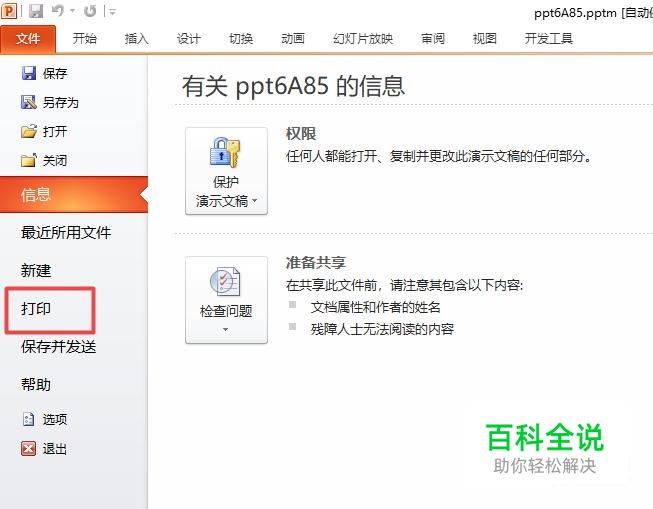Click the 任何人都能打开 permission description text

point(439,156)
